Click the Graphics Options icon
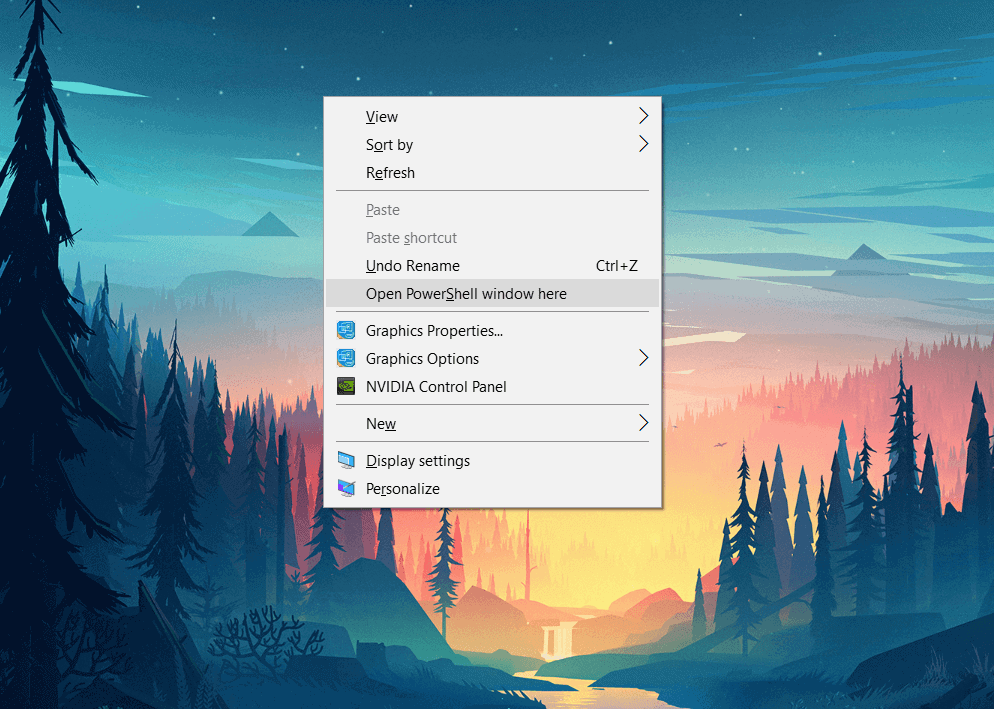Image resolution: width=994 pixels, height=709 pixels. pos(346,358)
